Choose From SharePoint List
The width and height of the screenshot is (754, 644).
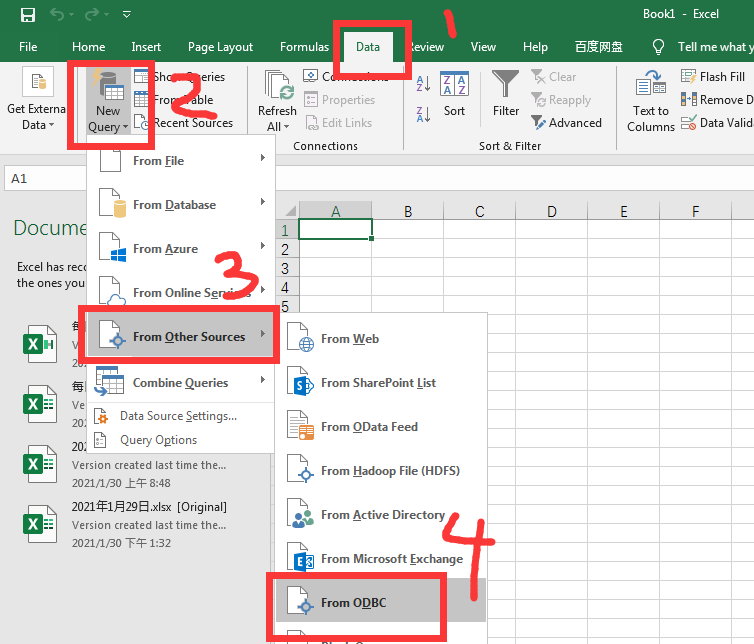(381, 383)
